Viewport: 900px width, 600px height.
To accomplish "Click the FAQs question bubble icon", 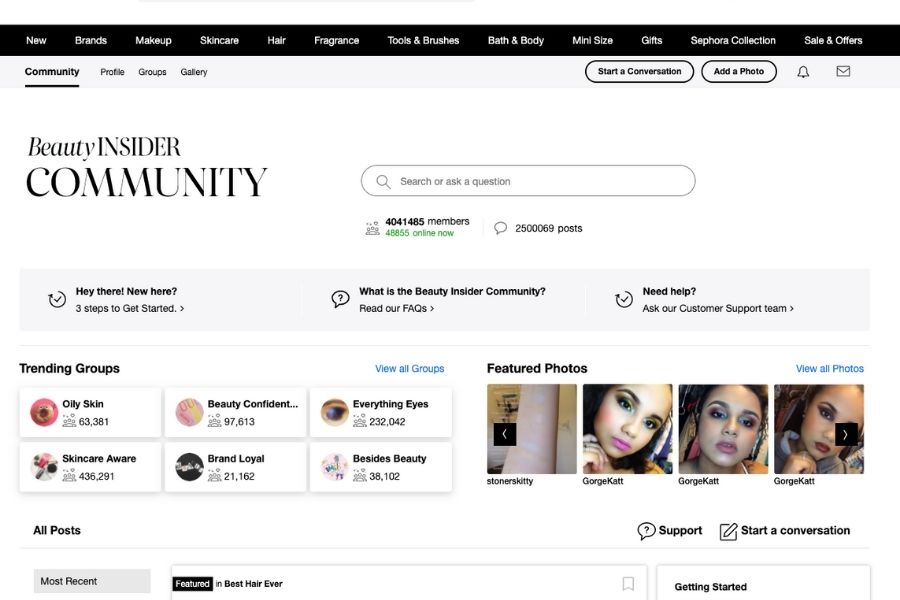I will (340, 299).
